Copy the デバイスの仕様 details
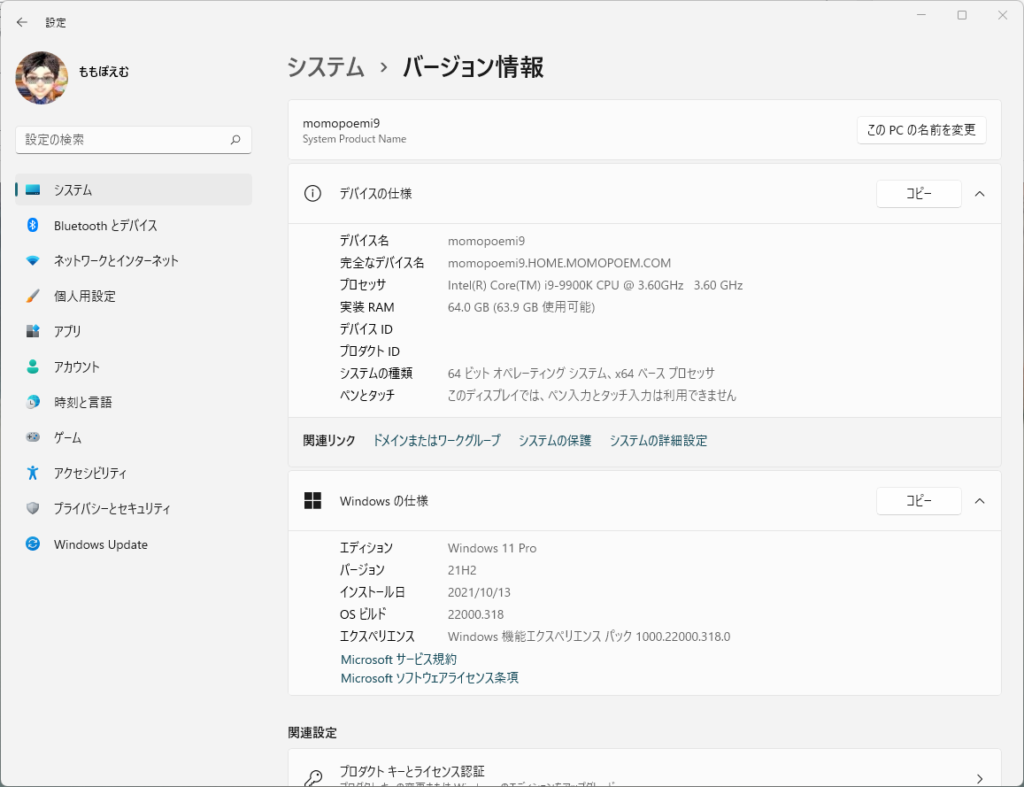 click(918, 194)
